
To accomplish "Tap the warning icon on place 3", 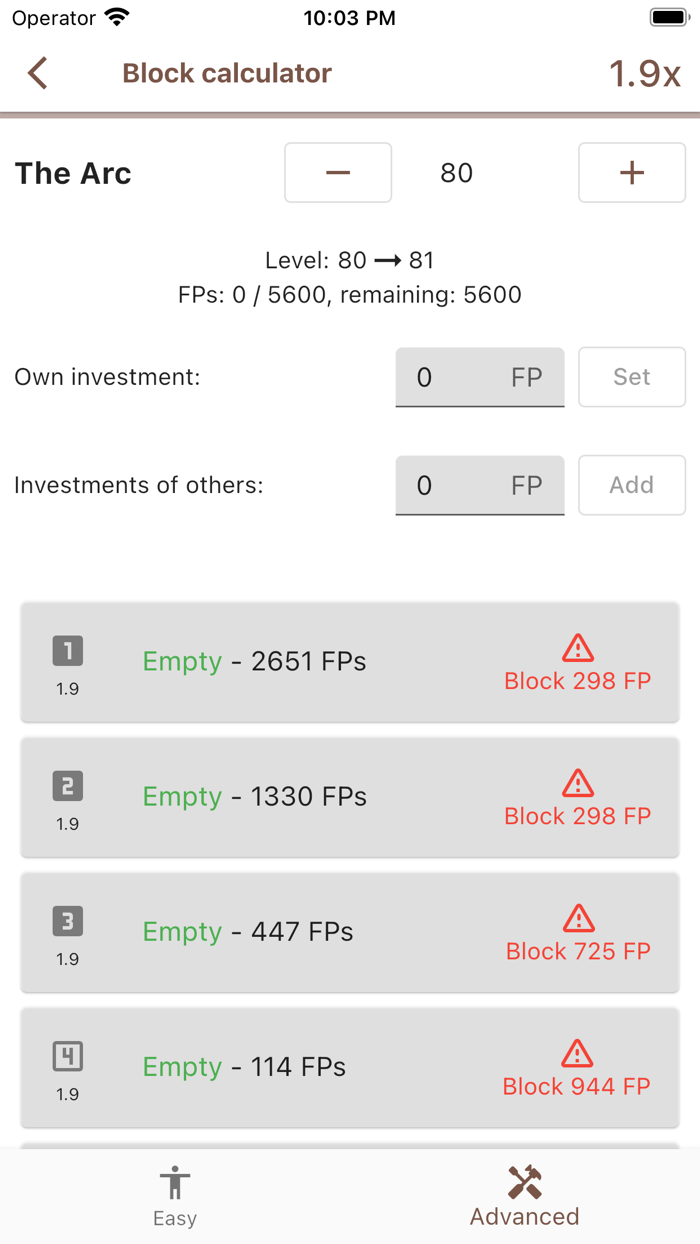I will (578, 918).
